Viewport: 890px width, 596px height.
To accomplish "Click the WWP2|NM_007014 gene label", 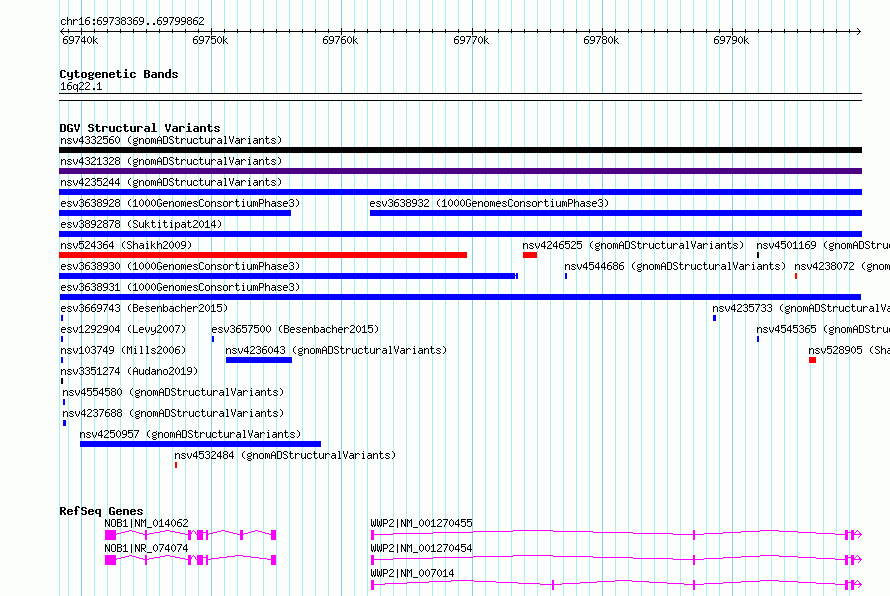I will 412,573.
